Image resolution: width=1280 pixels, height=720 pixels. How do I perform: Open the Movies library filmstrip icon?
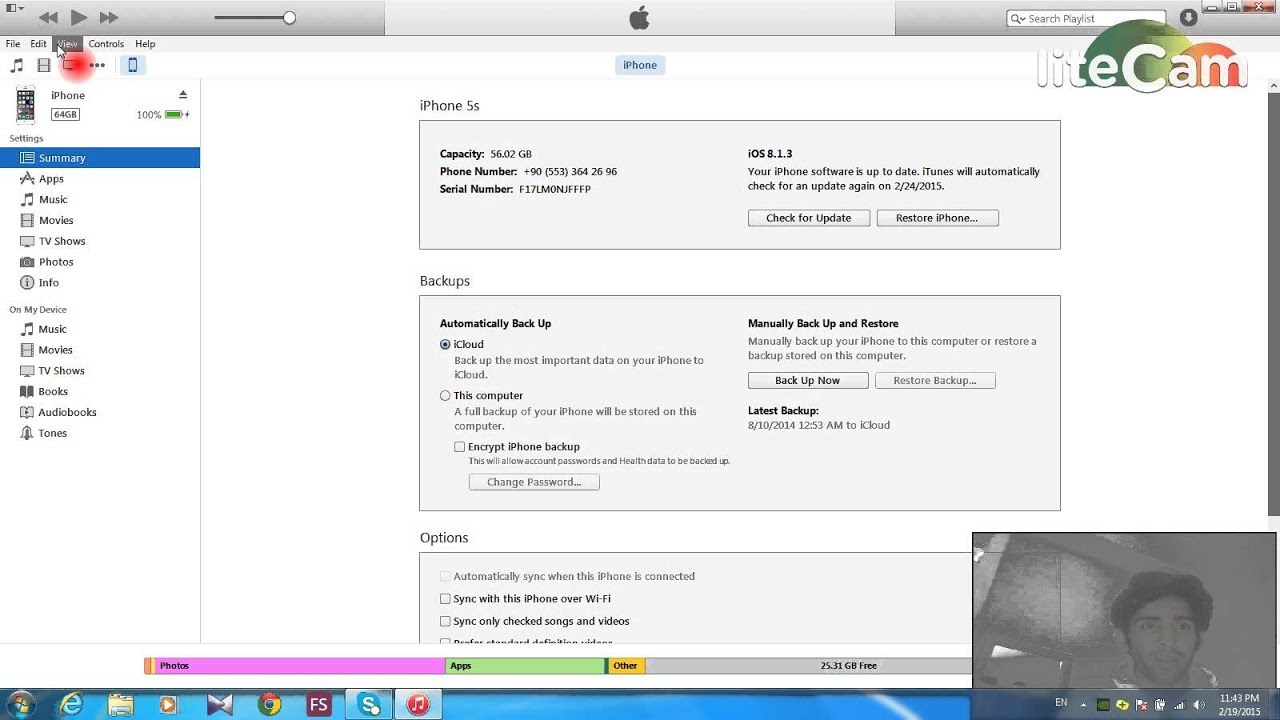(x=43, y=65)
